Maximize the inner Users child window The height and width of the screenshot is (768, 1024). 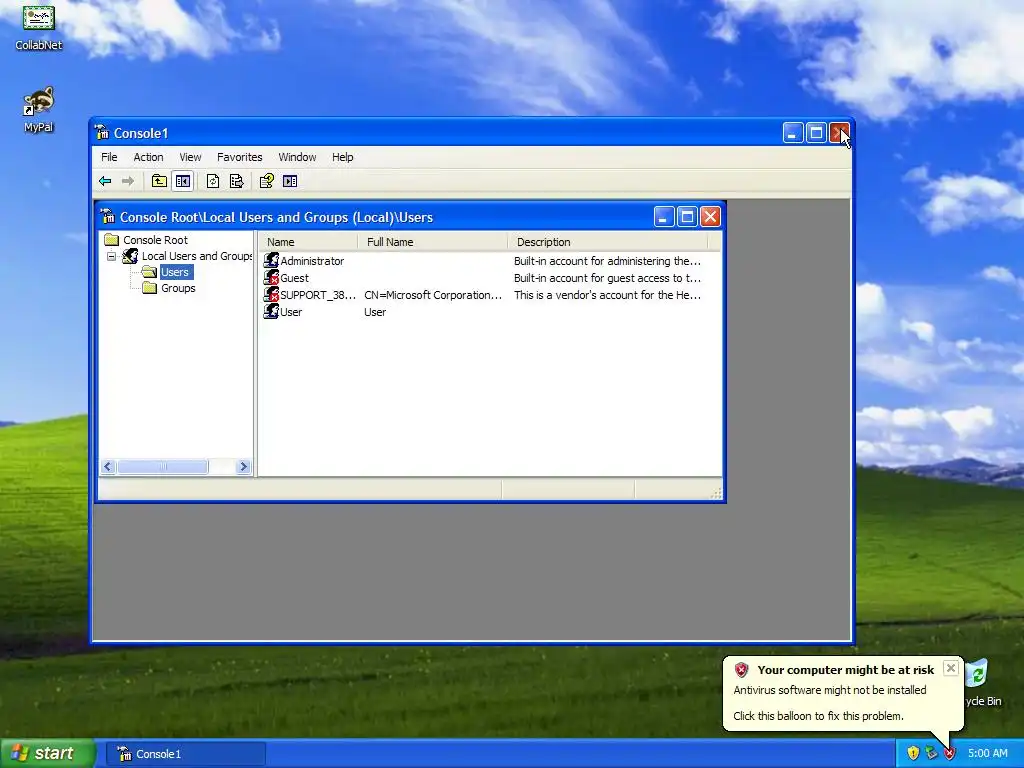point(687,217)
